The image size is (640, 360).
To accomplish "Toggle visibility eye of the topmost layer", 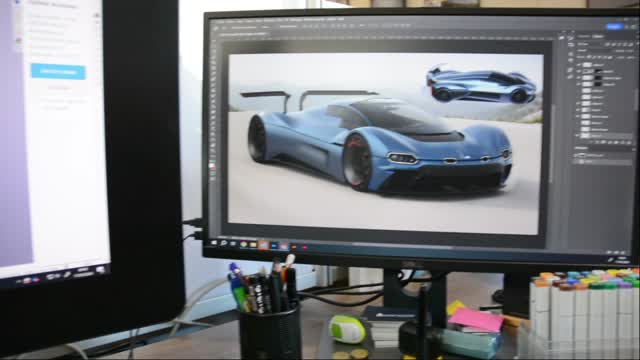I will [579, 65].
